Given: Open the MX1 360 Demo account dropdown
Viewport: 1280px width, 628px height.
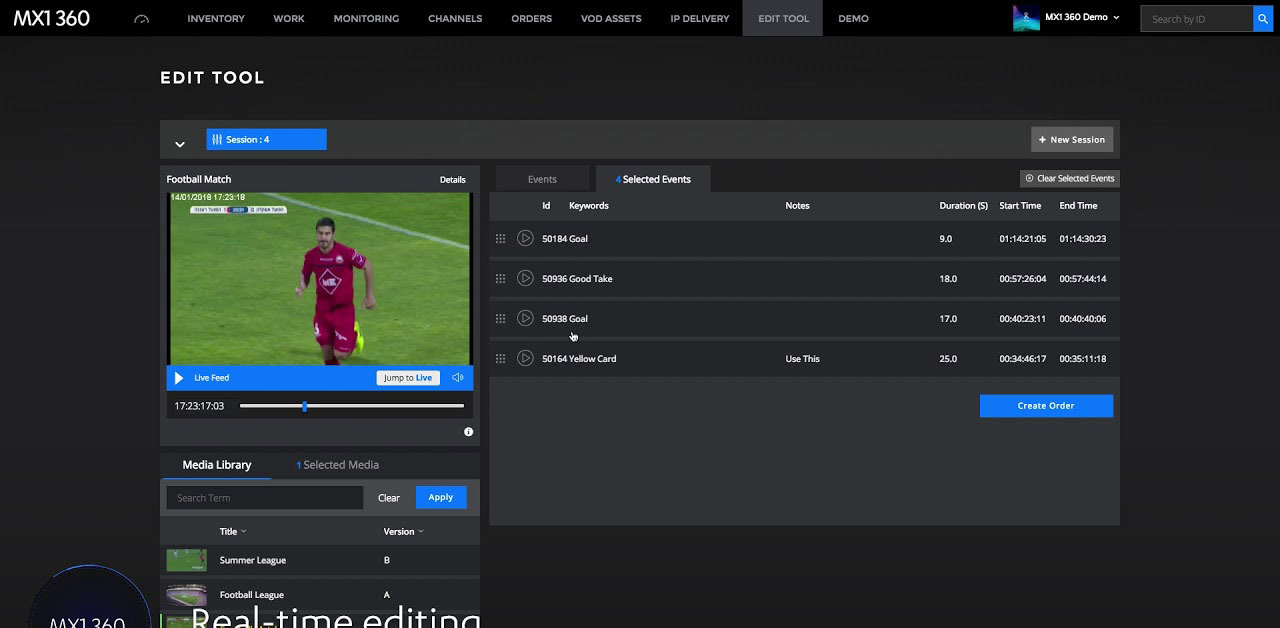Looking at the screenshot, I should [x=1082, y=18].
